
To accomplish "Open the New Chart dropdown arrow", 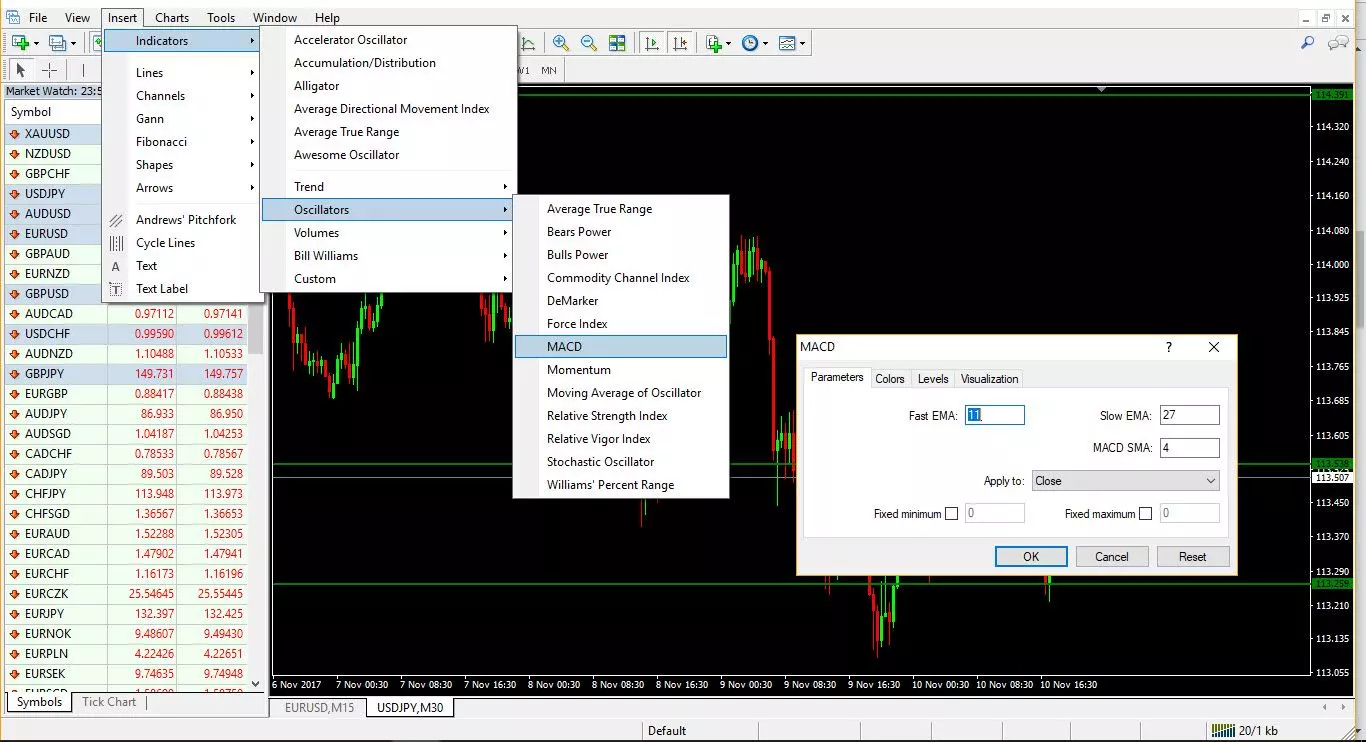I will pyautogui.click(x=36, y=43).
